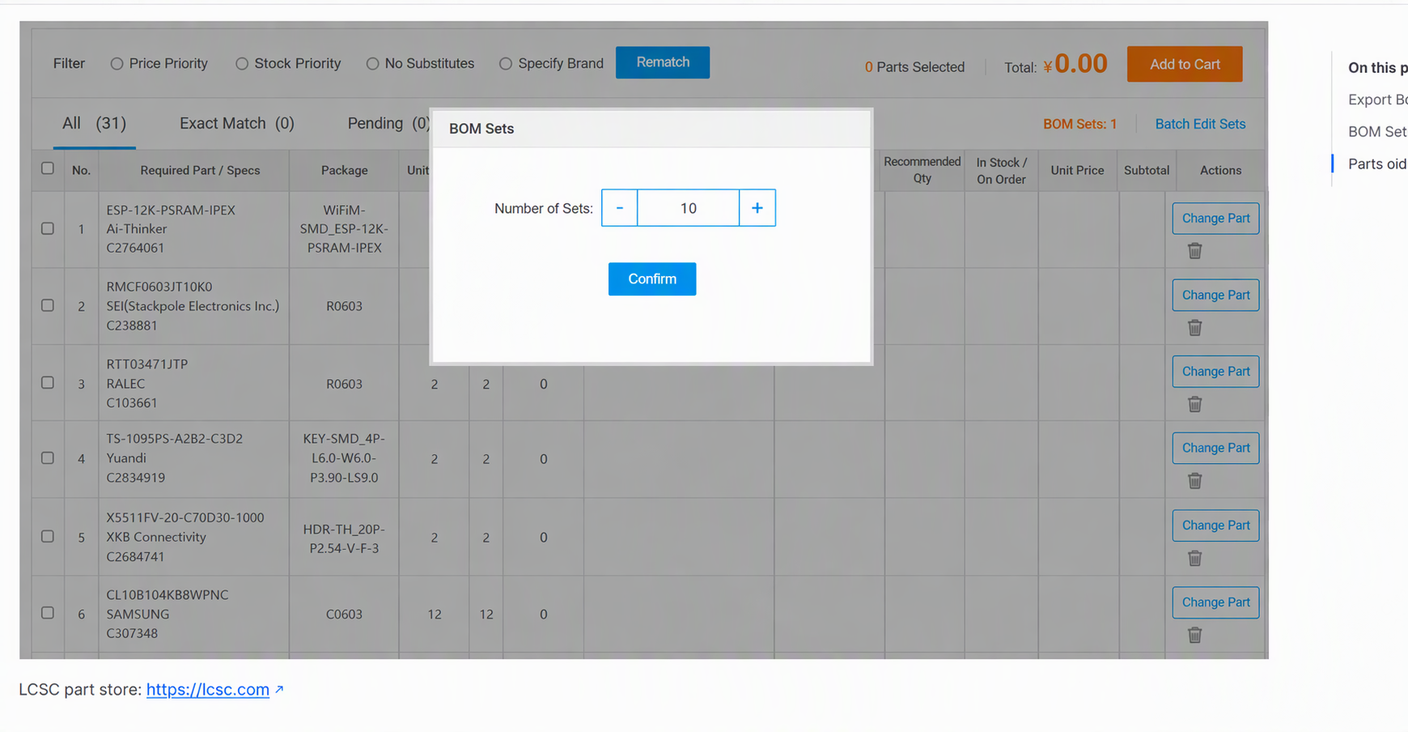Click Change Part for CL10B104KB8WPNC
The height and width of the screenshot is (732, 1408).
click(x=1216, y=602)
